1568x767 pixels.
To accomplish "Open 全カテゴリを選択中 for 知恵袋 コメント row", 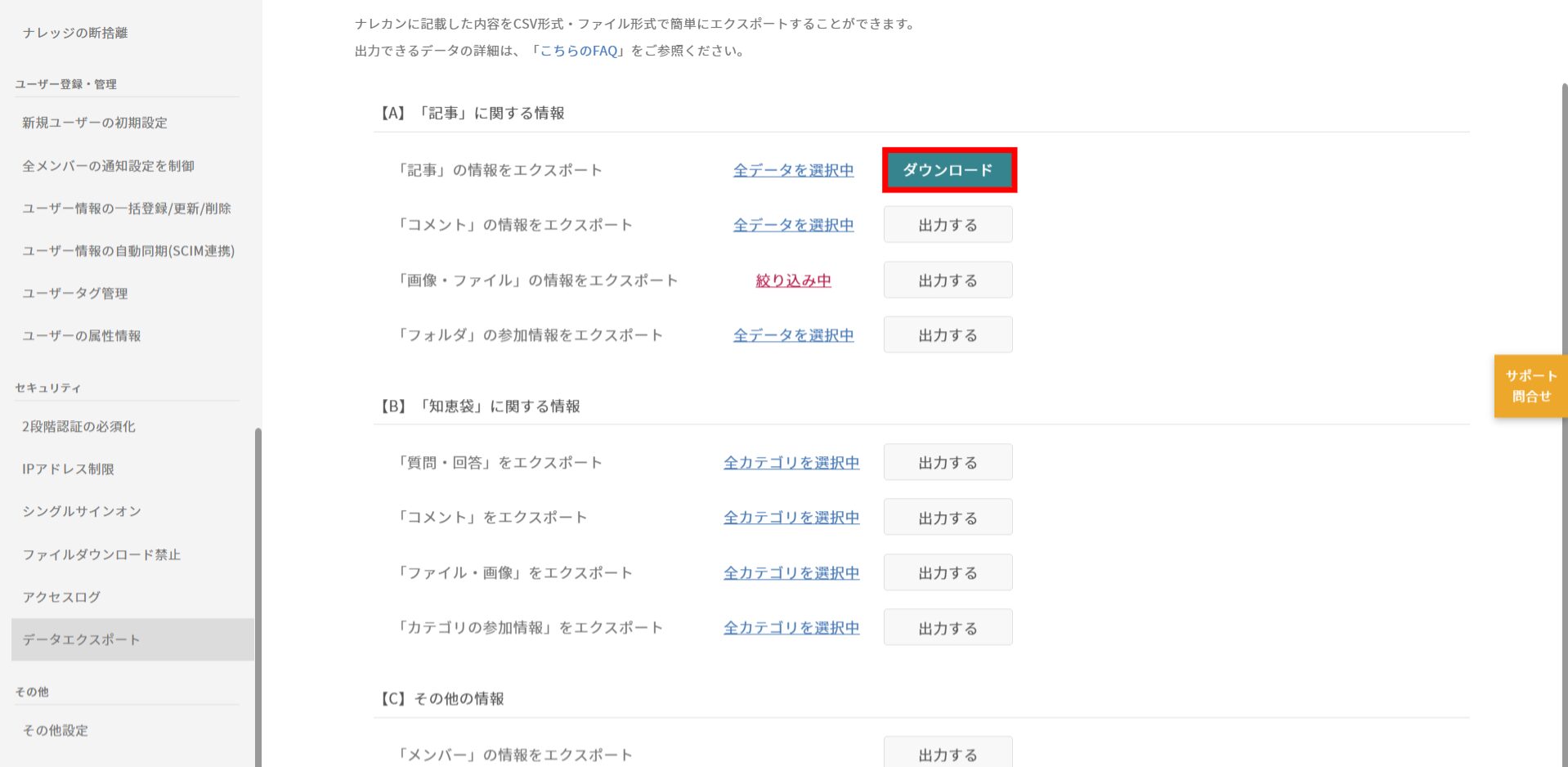I will pyautogui.click(x=791, y=518).
